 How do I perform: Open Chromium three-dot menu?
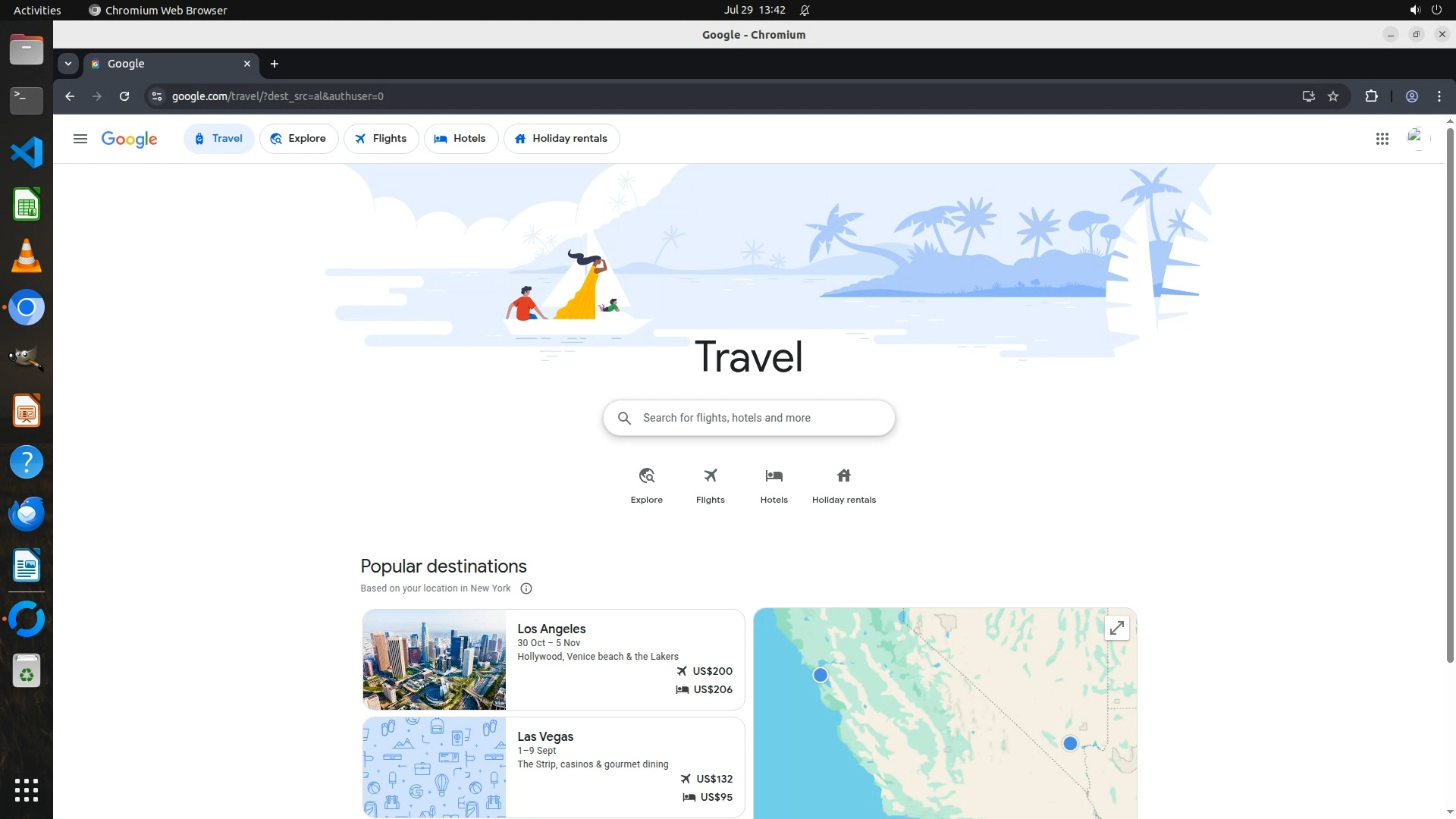point(1439,96)
